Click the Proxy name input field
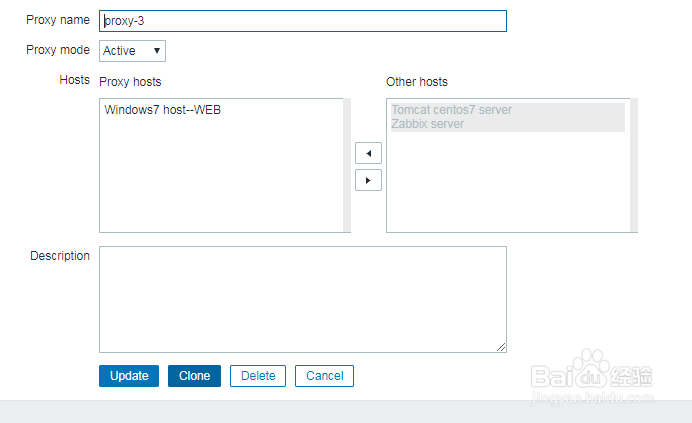692x423 pixels. point(303,21)
